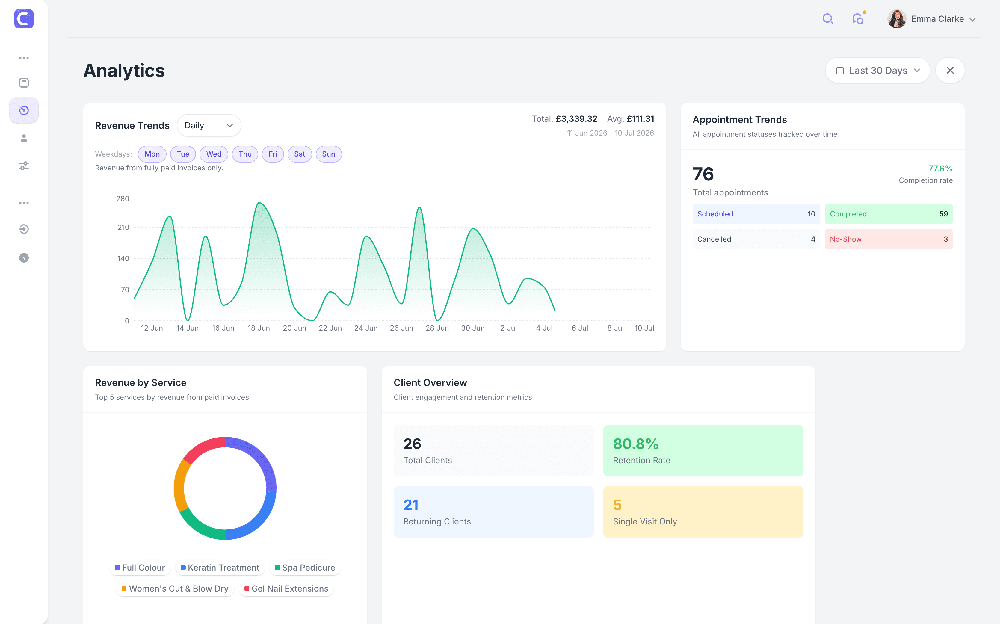Image resolution: width=1000 pixels, height=624 pixels.
Task: Toggle the Thu weekday filter
Action: (245, 154)
